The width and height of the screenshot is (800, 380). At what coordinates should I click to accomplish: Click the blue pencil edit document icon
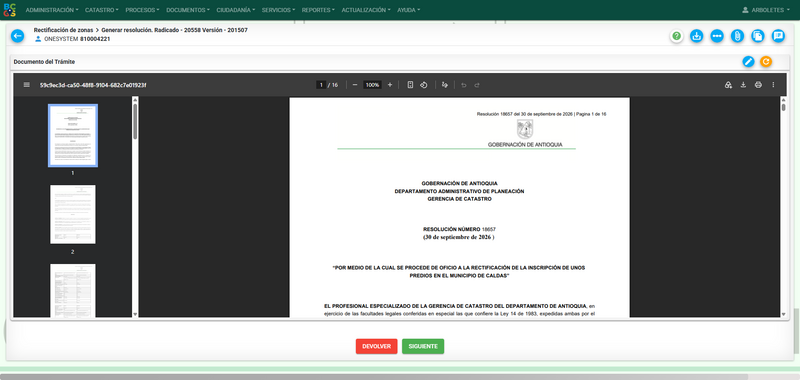point(748,62)
